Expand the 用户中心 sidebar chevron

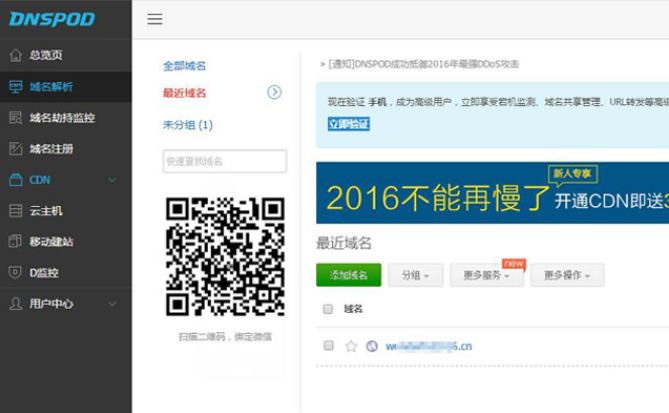click(112, 304)
